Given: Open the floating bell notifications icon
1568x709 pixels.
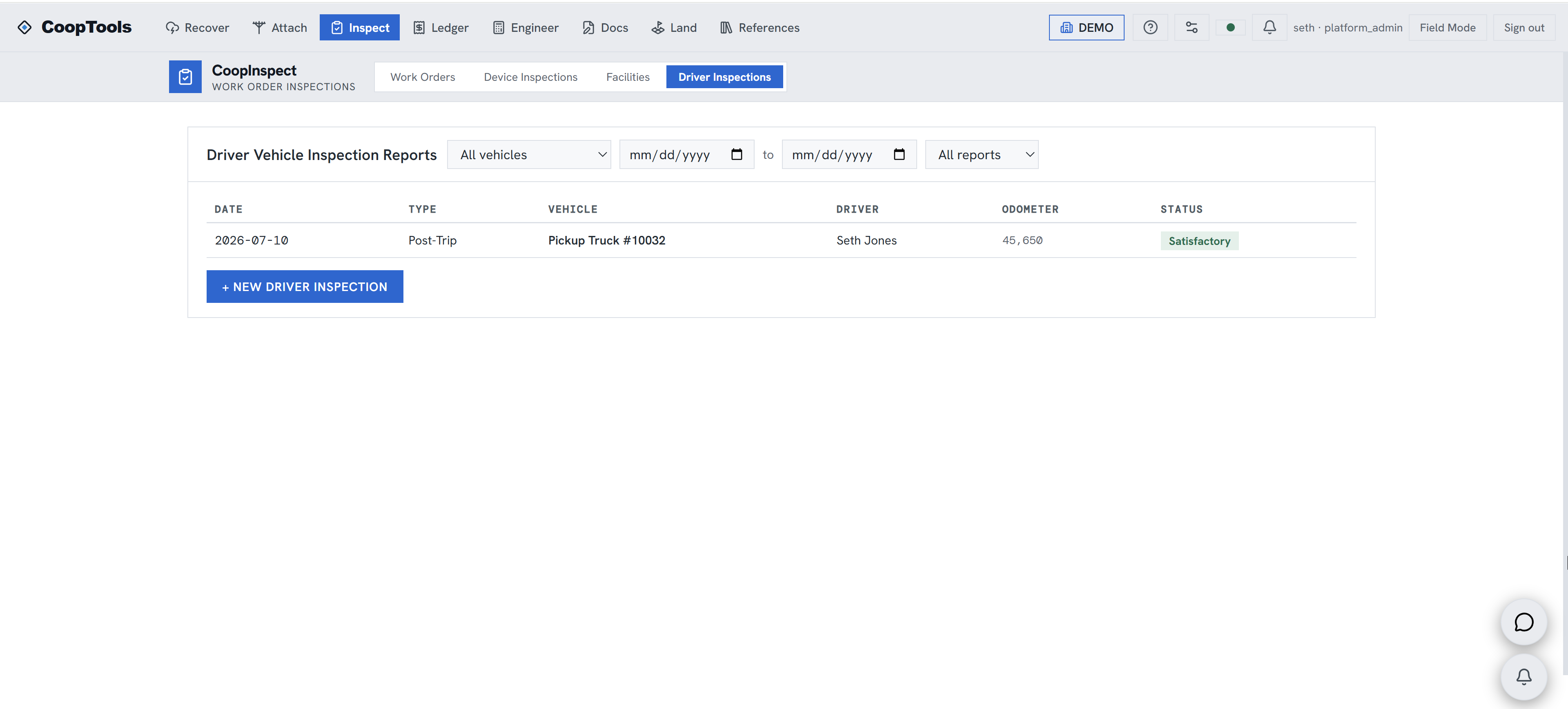Looking at the screenshot, I should (x=1523, y=677).
